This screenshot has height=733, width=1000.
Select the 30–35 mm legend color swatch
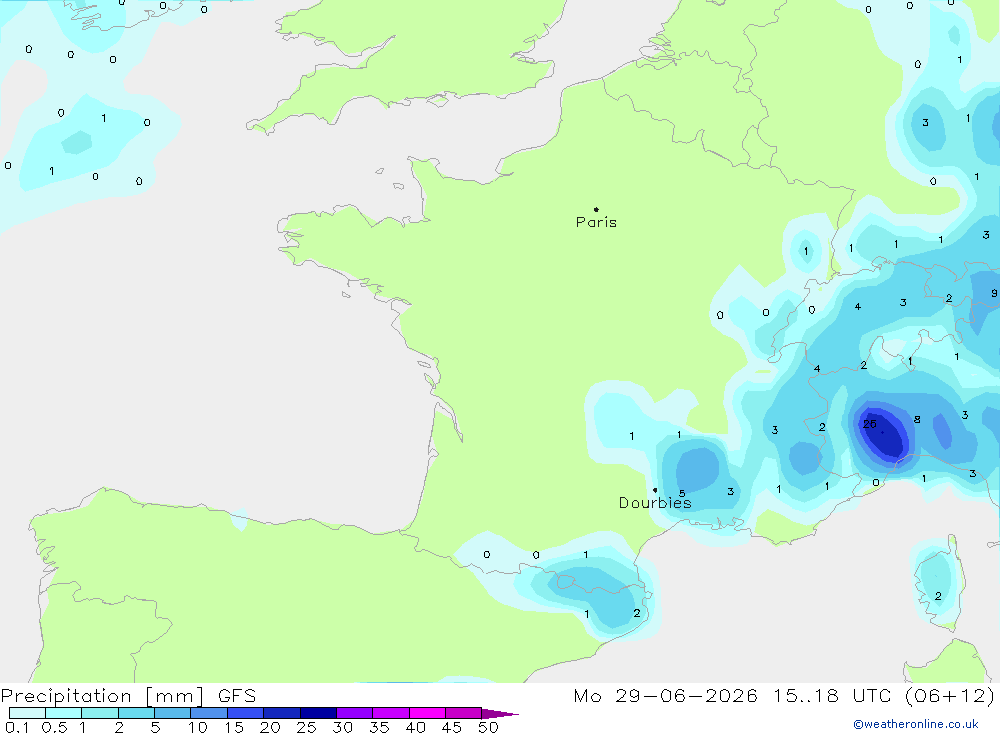tap(355, 713)
